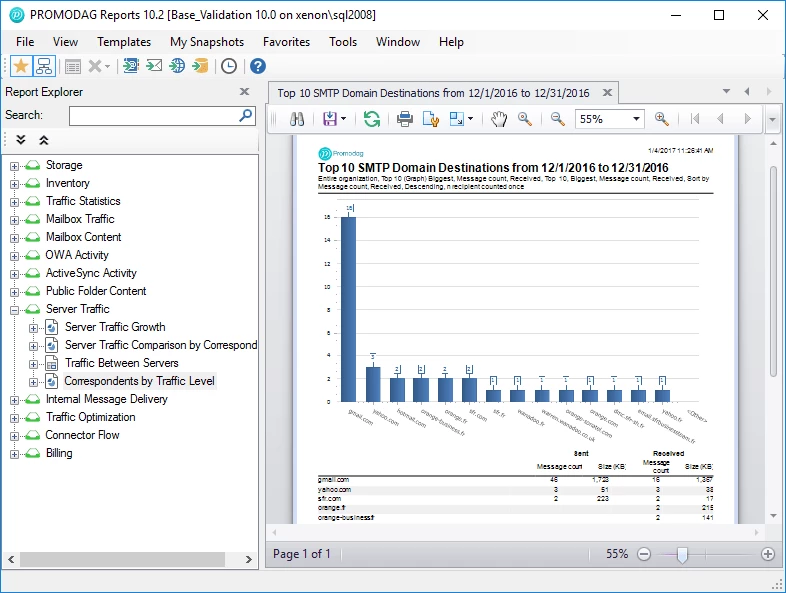This screenshot has width=786, height=593.
Task: Select the Top 10 SMTP Domain Destinations tab
Action: tap(433, 93)
